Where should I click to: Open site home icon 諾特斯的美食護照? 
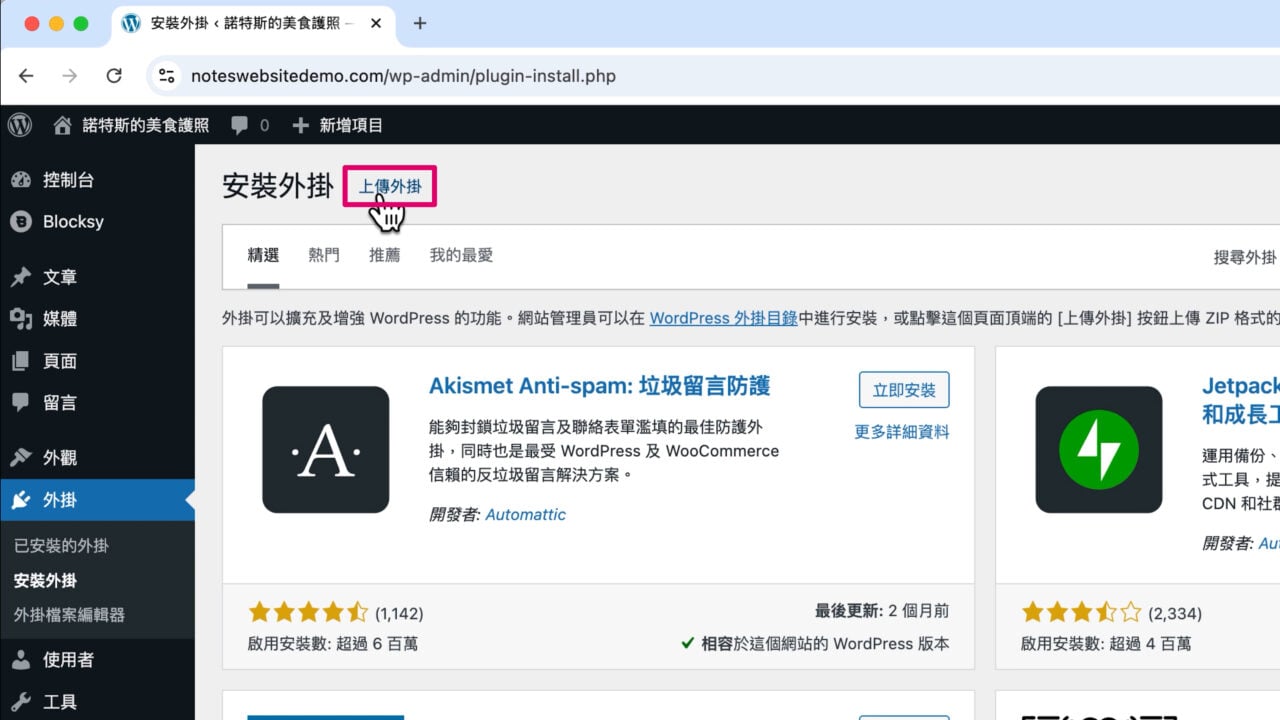63,126
